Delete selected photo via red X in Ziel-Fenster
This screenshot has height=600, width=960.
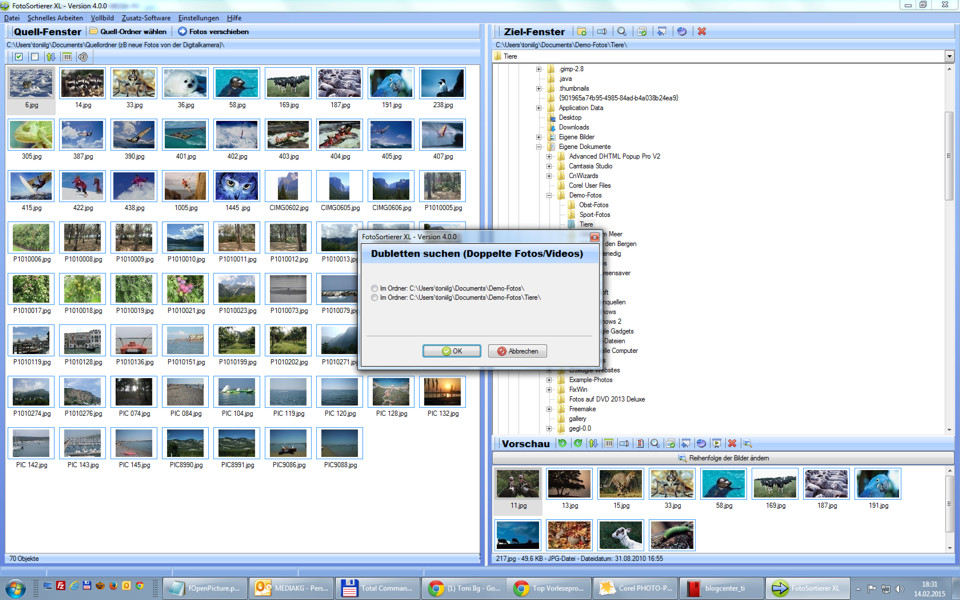(703, 31)
